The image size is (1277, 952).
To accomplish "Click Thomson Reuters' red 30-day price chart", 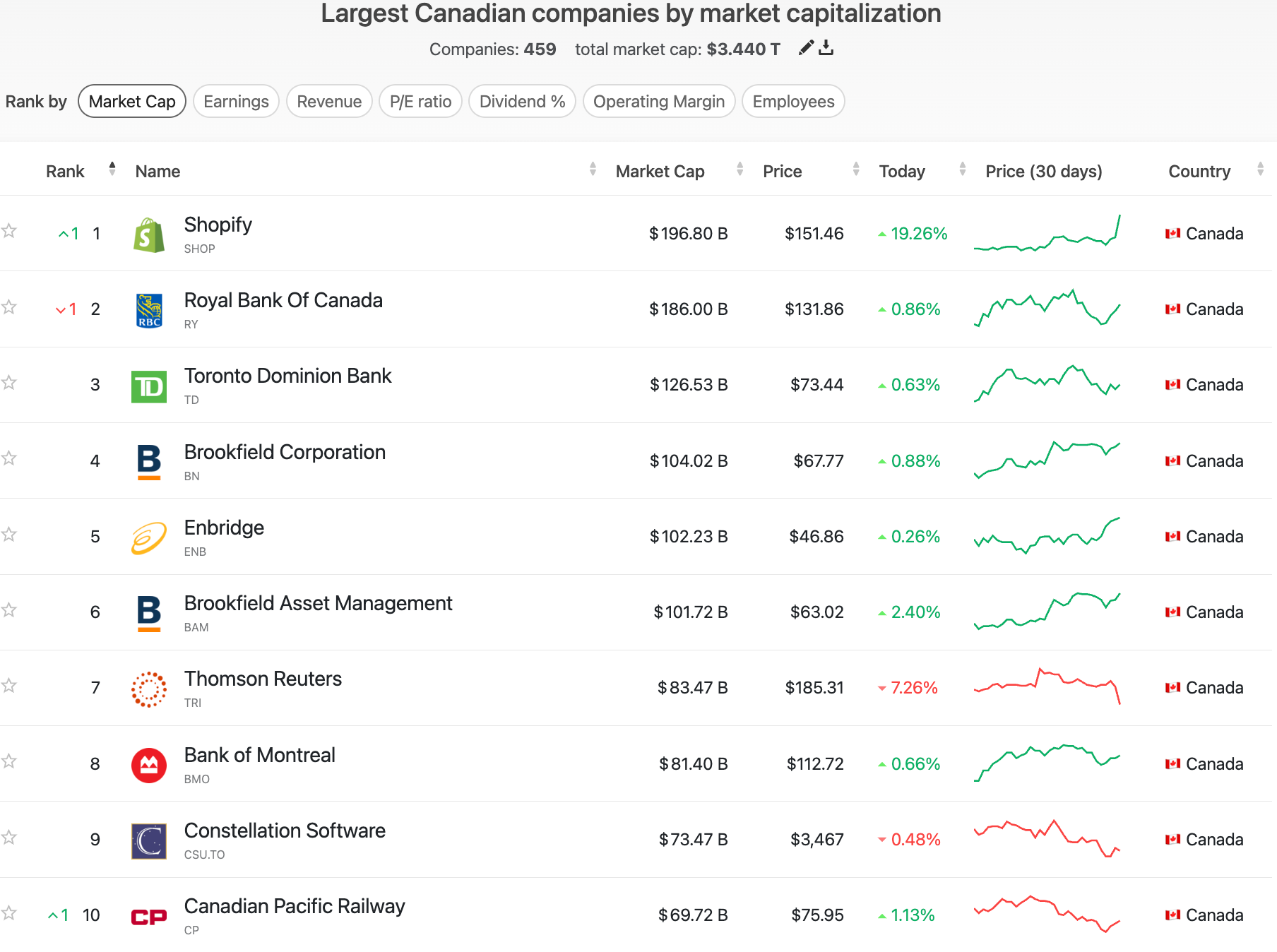I will [x=1047, y=686].
